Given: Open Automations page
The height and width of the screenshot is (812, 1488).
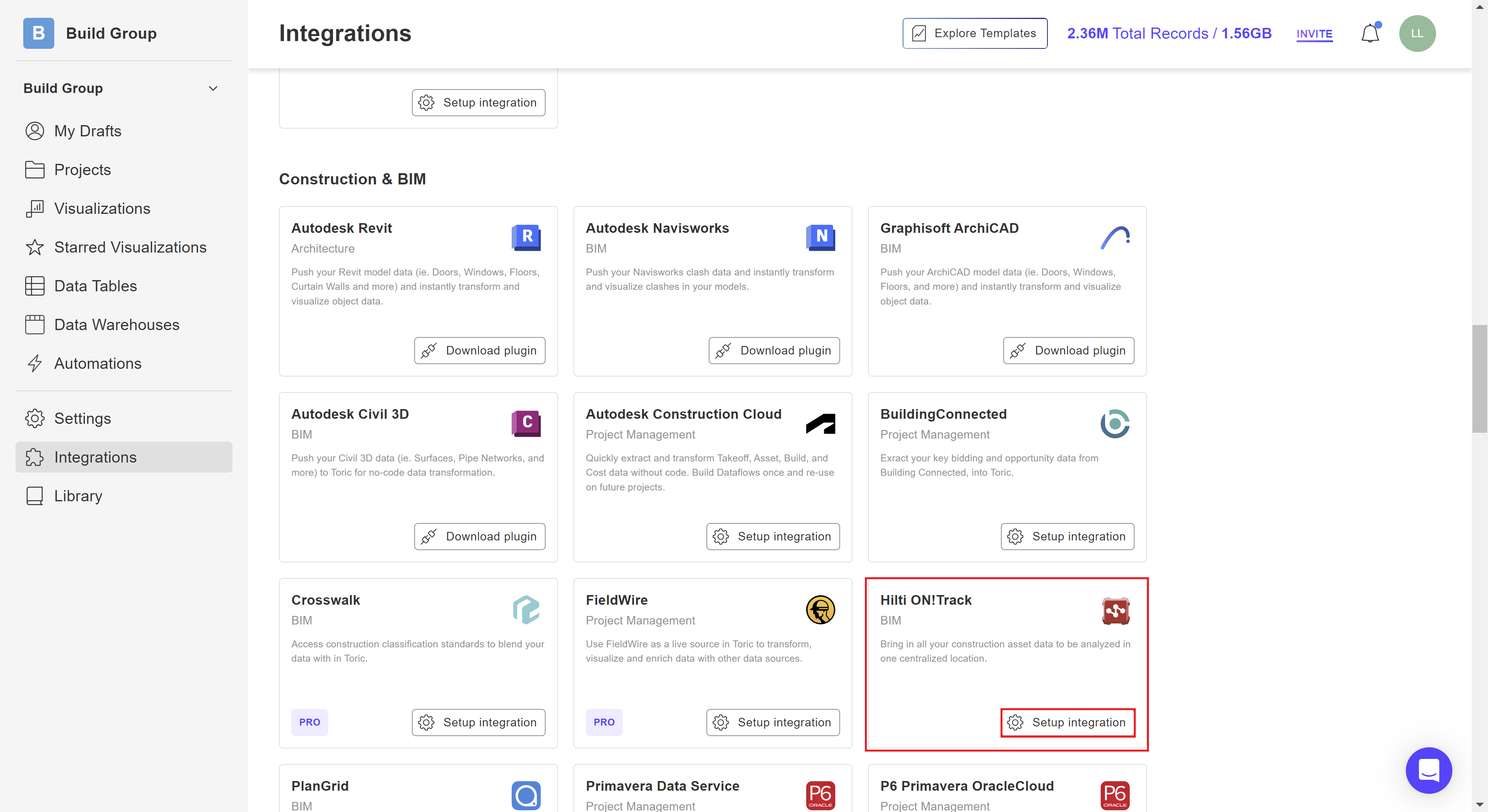Looking at the screenshot, I should pos(124,363).
